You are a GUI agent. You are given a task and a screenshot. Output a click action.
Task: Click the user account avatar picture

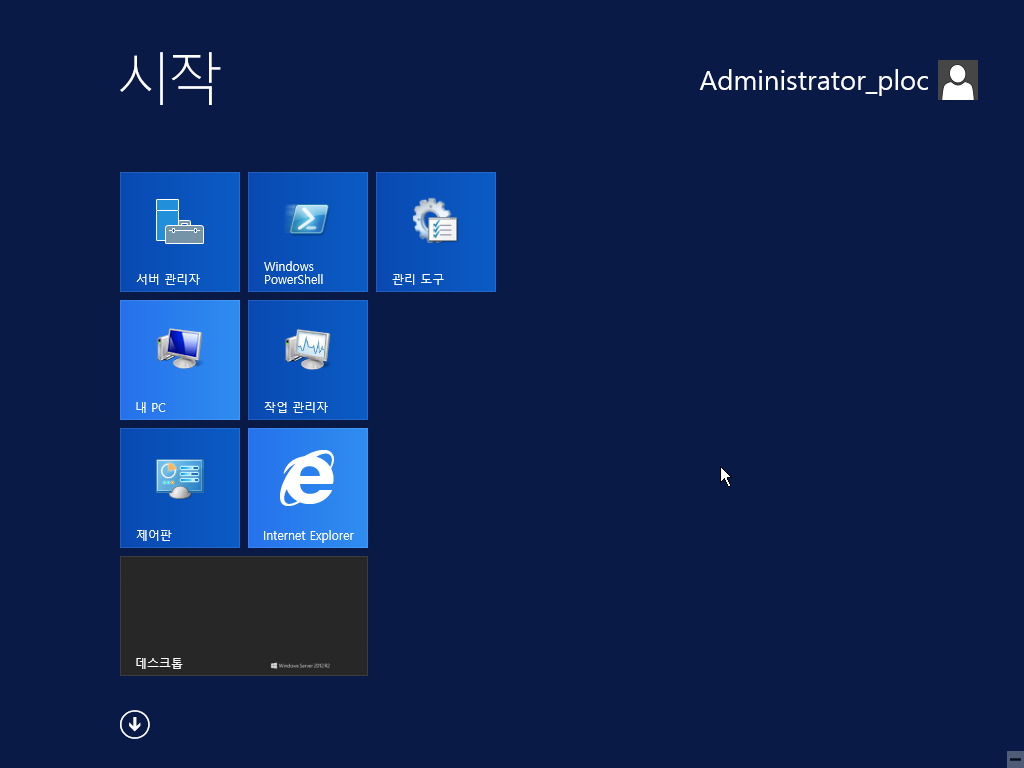click(x=957, y=80)
